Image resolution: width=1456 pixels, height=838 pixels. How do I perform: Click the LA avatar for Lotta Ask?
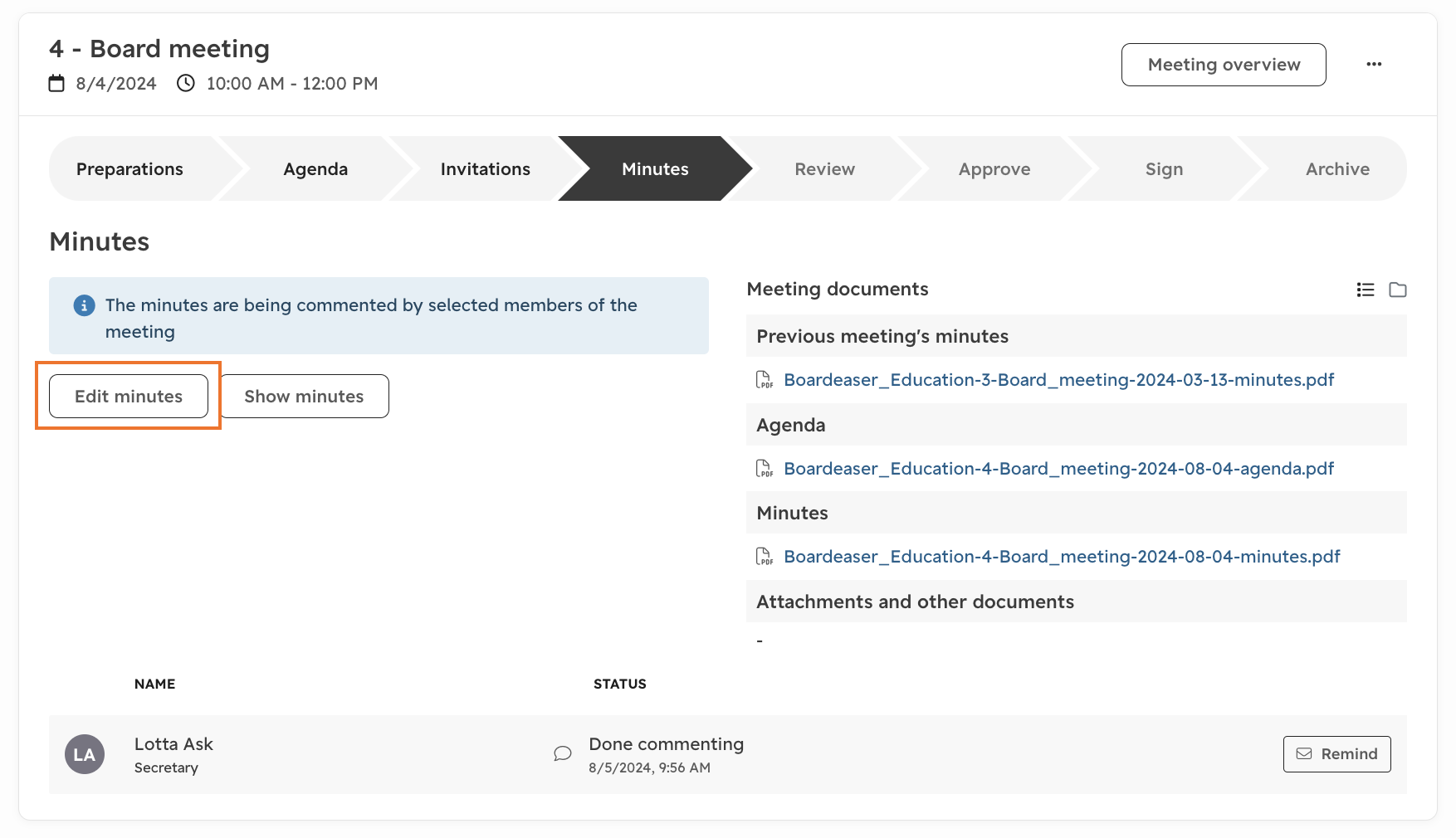85,754
